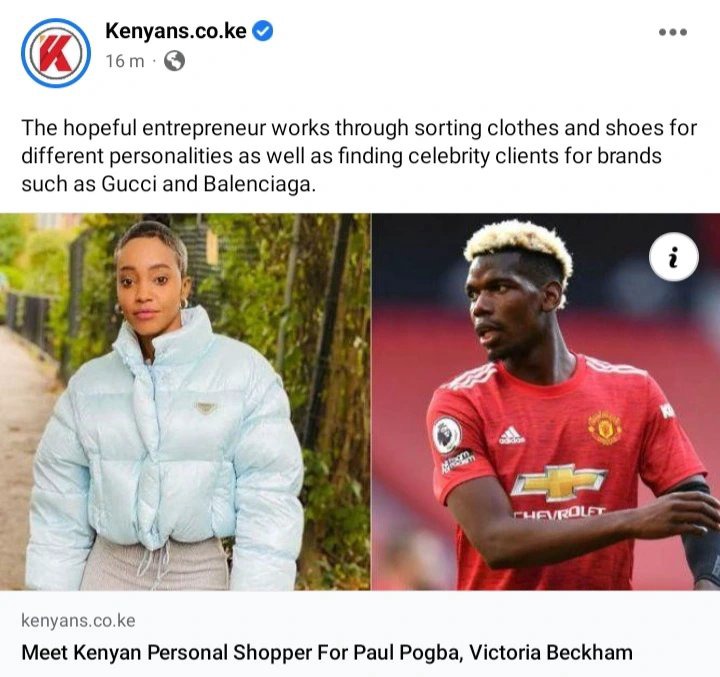Image resolution: width=720 pixels, height=677 pixels.
Task: Click the kenyans.co.ke domain text below the photos
Action: click(x=78, y=621)
